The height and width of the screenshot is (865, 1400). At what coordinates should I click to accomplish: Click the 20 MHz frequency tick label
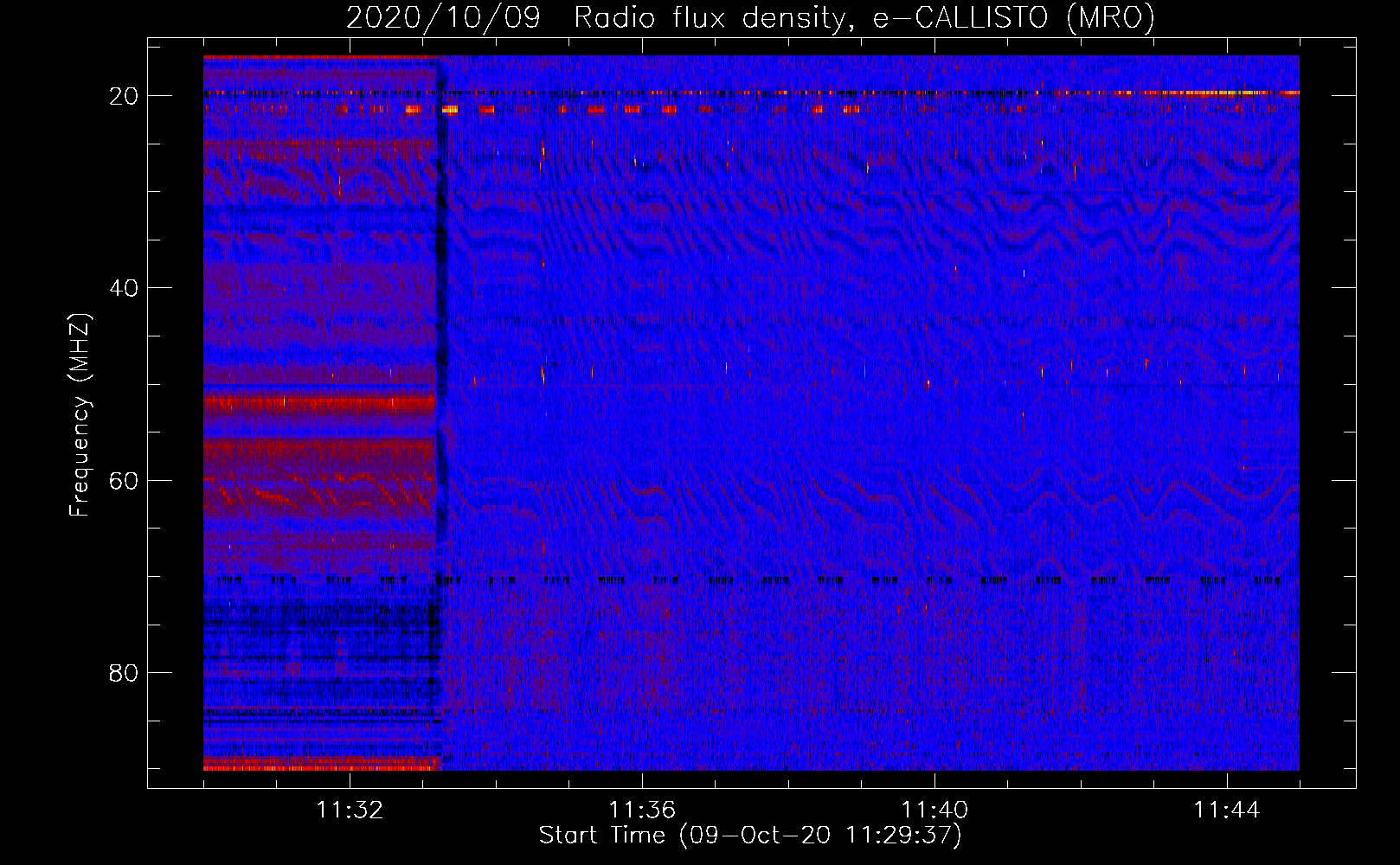pos(124,96)
